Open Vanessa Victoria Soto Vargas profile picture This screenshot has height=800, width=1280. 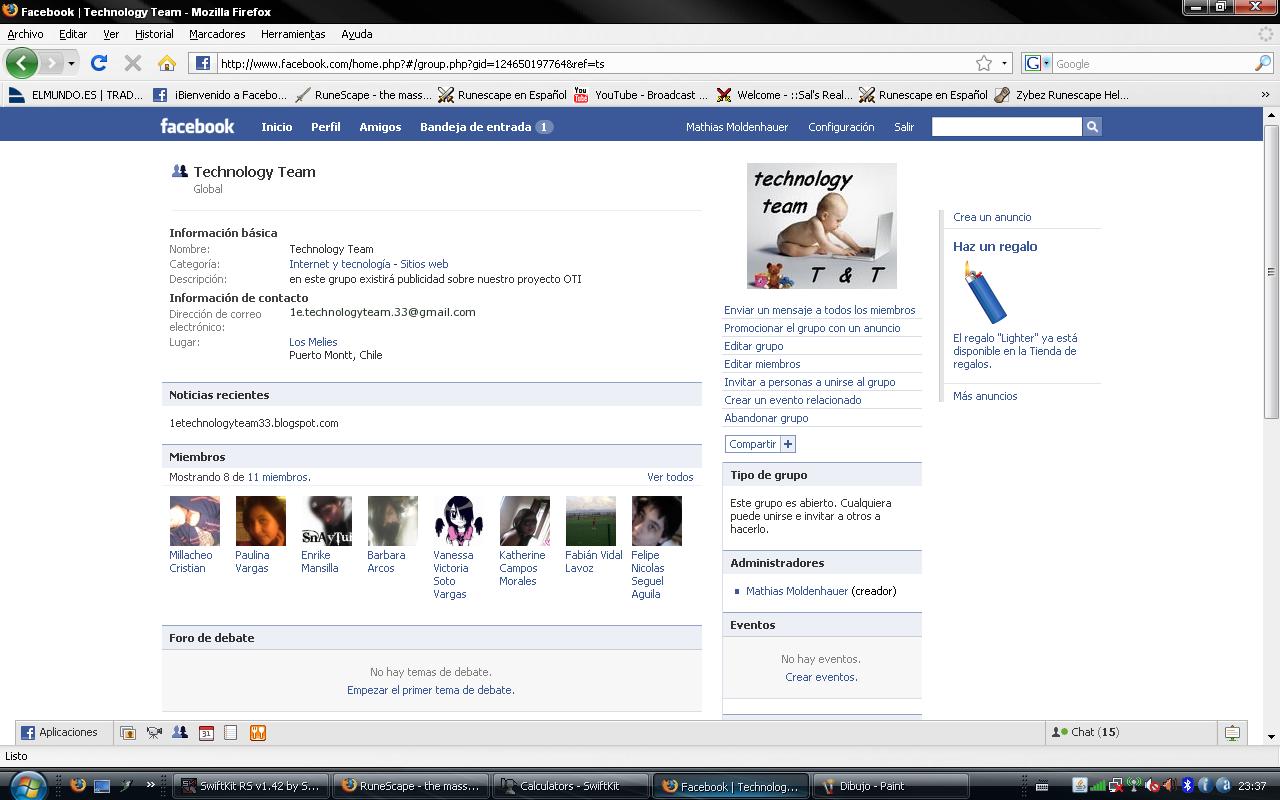click(x=459, y=521)
